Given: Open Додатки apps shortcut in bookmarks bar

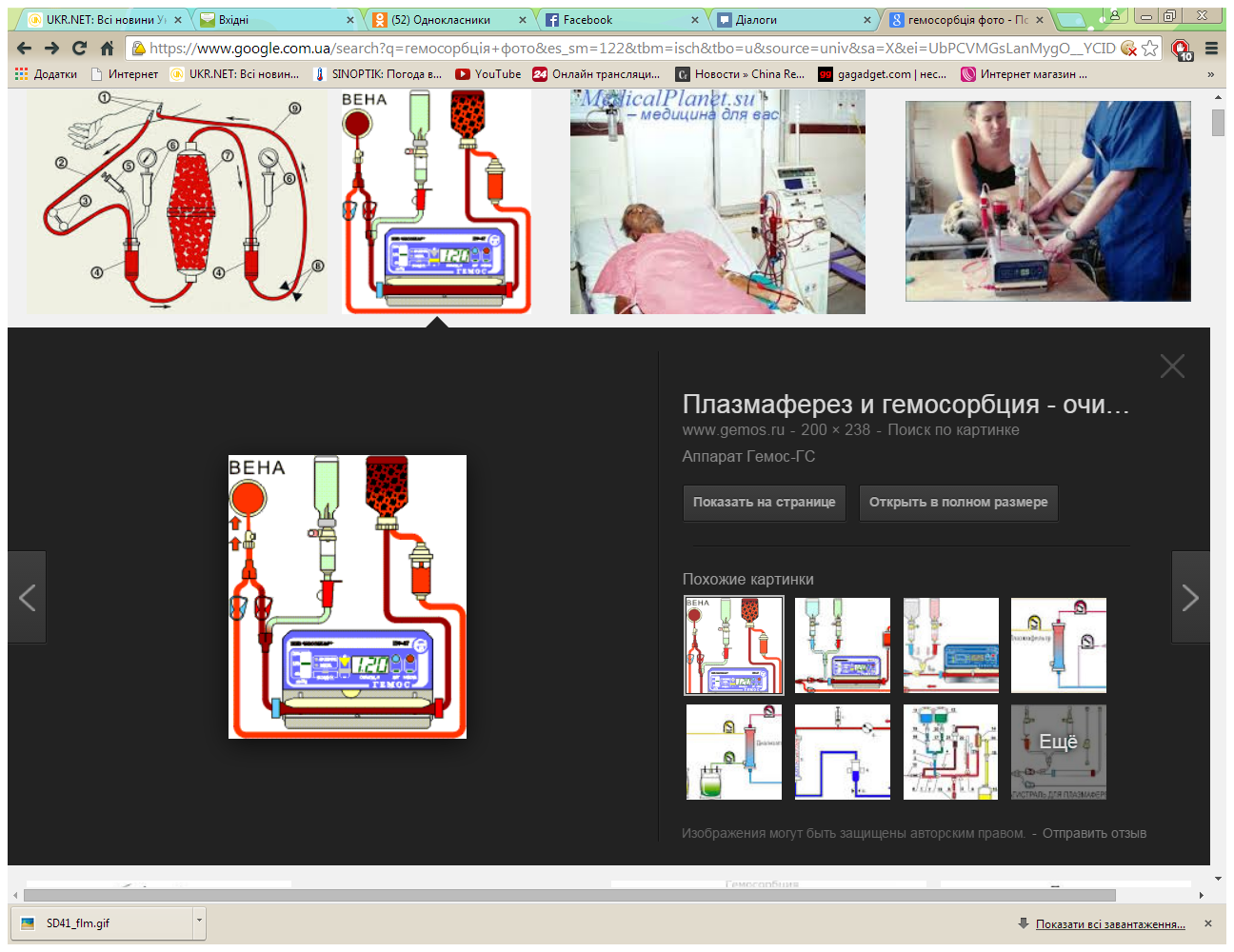Looking at the screenshot, I should [46, 73].
